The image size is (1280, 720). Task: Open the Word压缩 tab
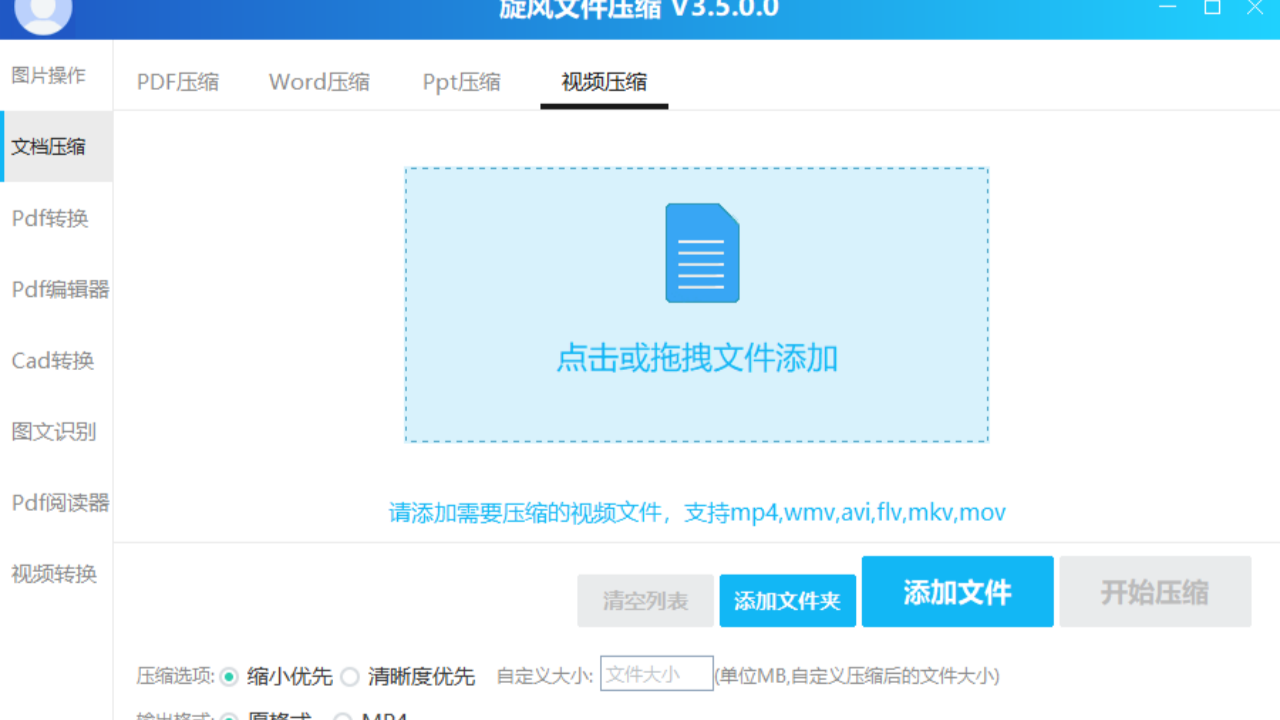coord(319,82)
